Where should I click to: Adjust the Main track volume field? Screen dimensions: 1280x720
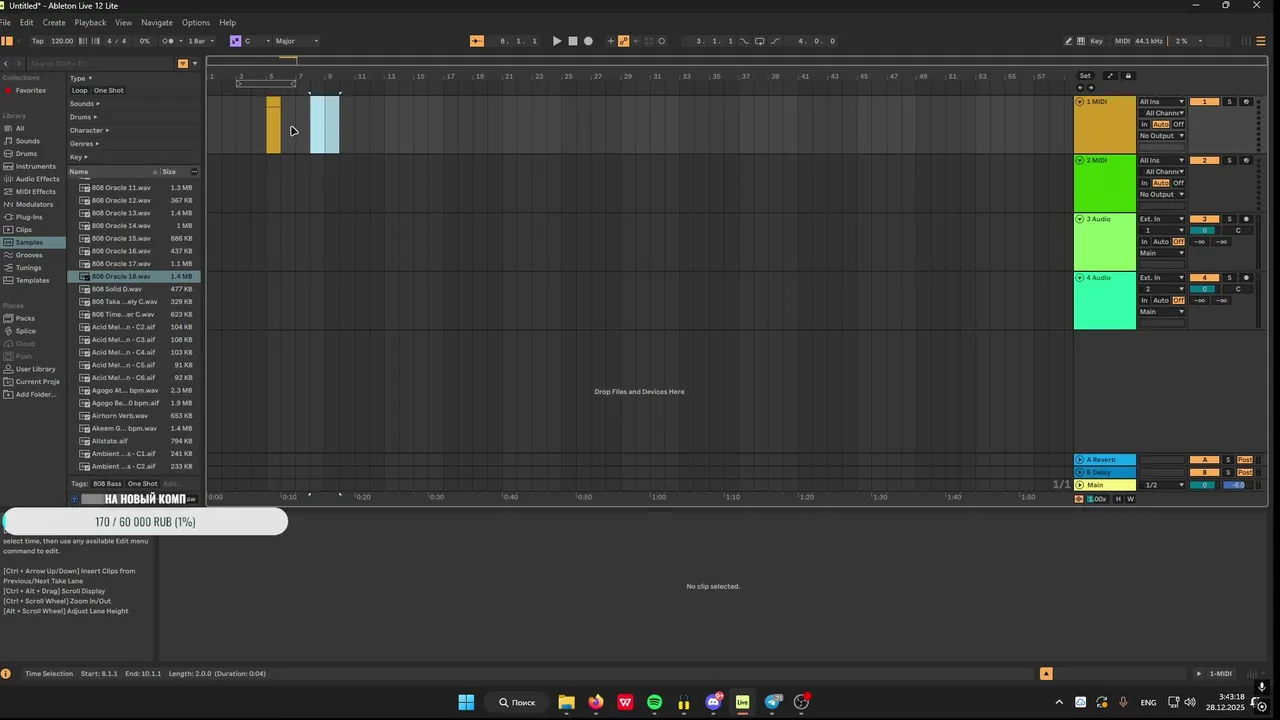coord(1204,485)
